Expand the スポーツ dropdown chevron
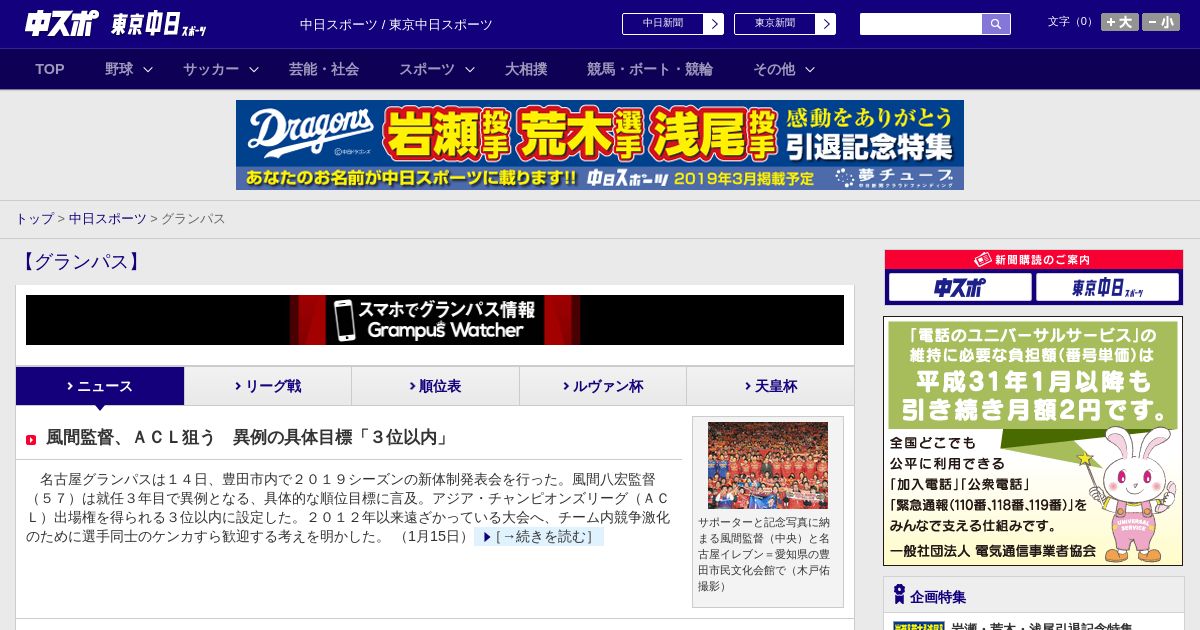This screenshot has height=630, width=1200. (x=470, y=70)
